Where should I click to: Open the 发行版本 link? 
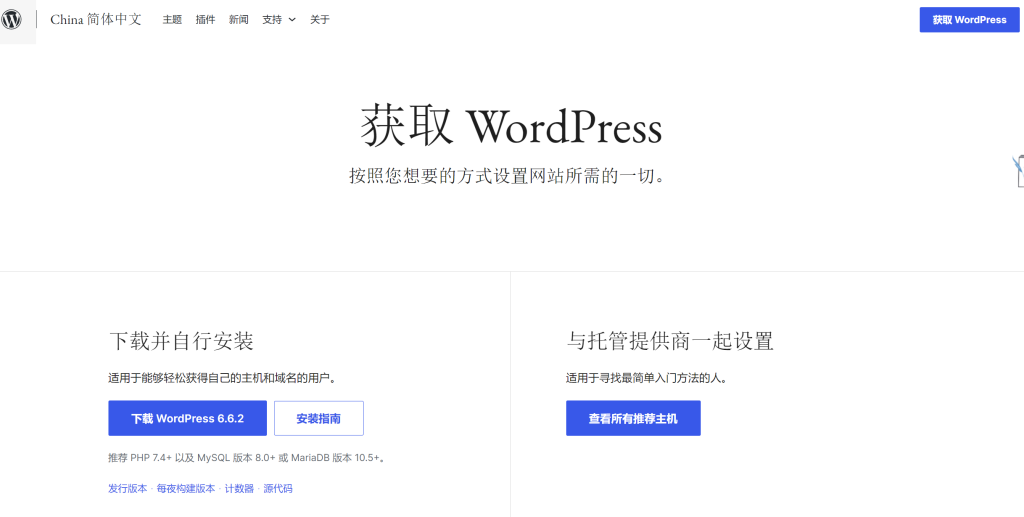[x=127, y=488]
